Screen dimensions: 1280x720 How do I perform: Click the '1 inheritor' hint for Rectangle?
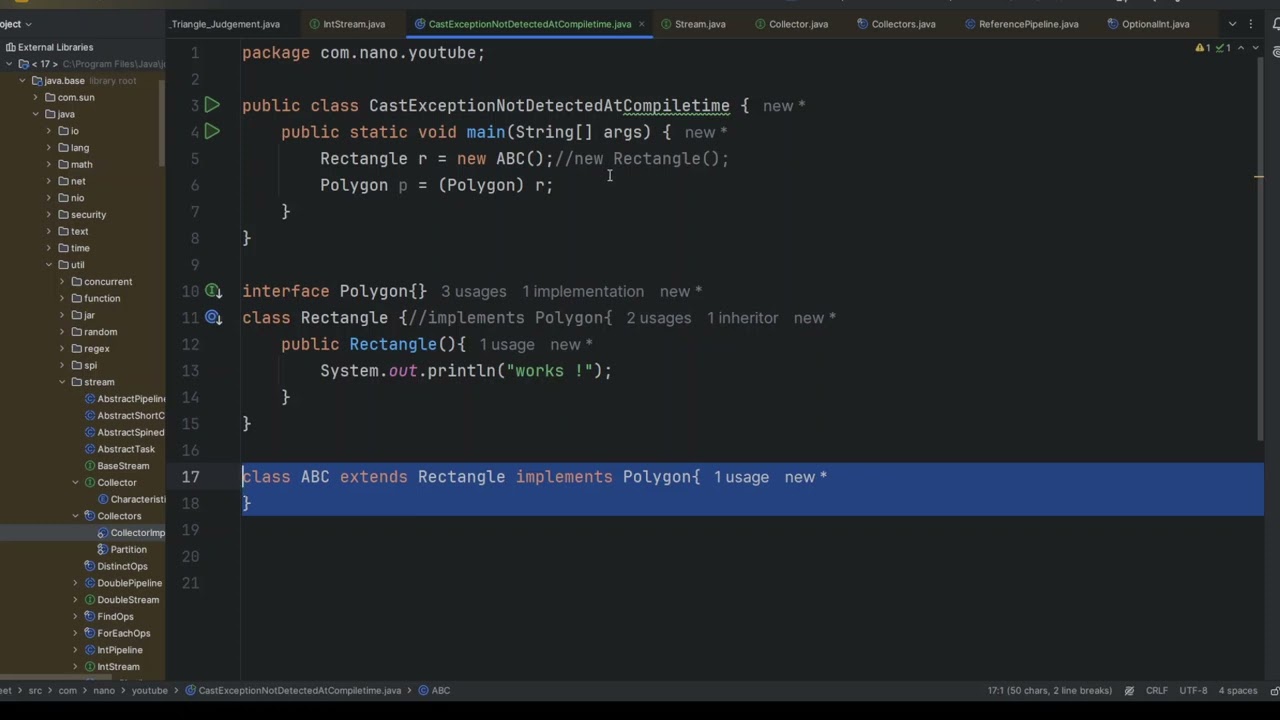click(742, 318)
